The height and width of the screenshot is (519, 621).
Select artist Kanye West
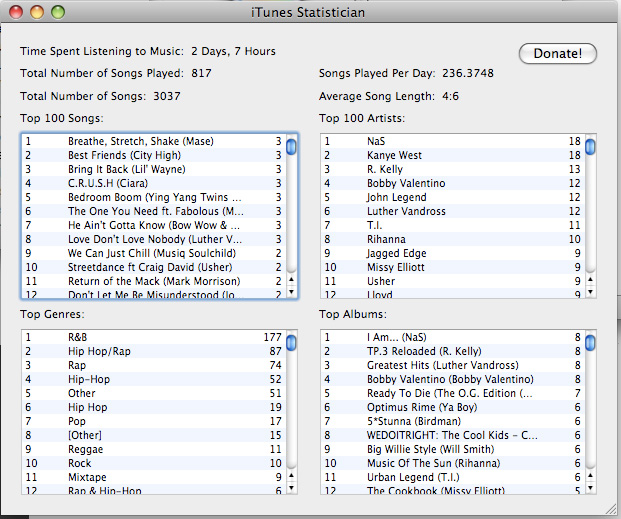[x=453, y=155]
